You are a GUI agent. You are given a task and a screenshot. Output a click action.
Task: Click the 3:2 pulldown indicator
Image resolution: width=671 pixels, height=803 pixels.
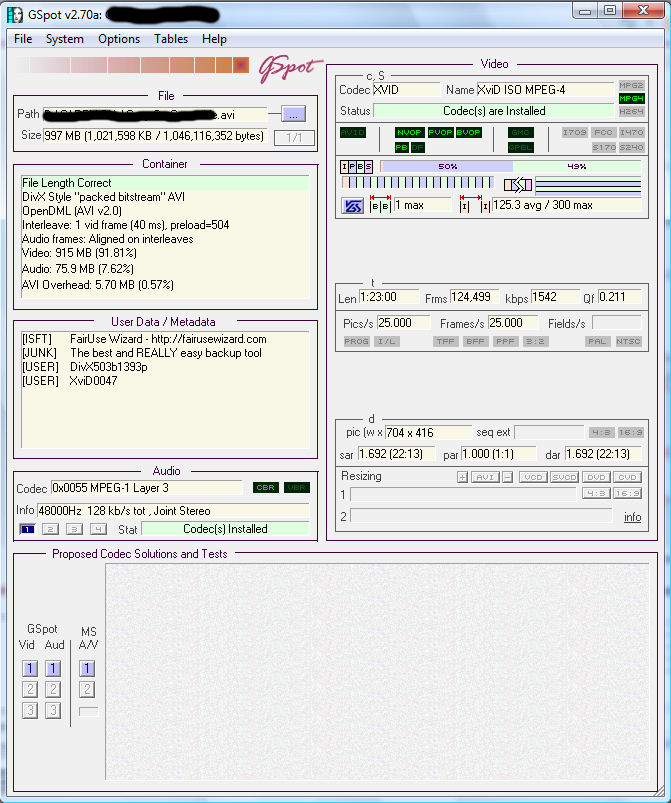click(x=535, y=341)
